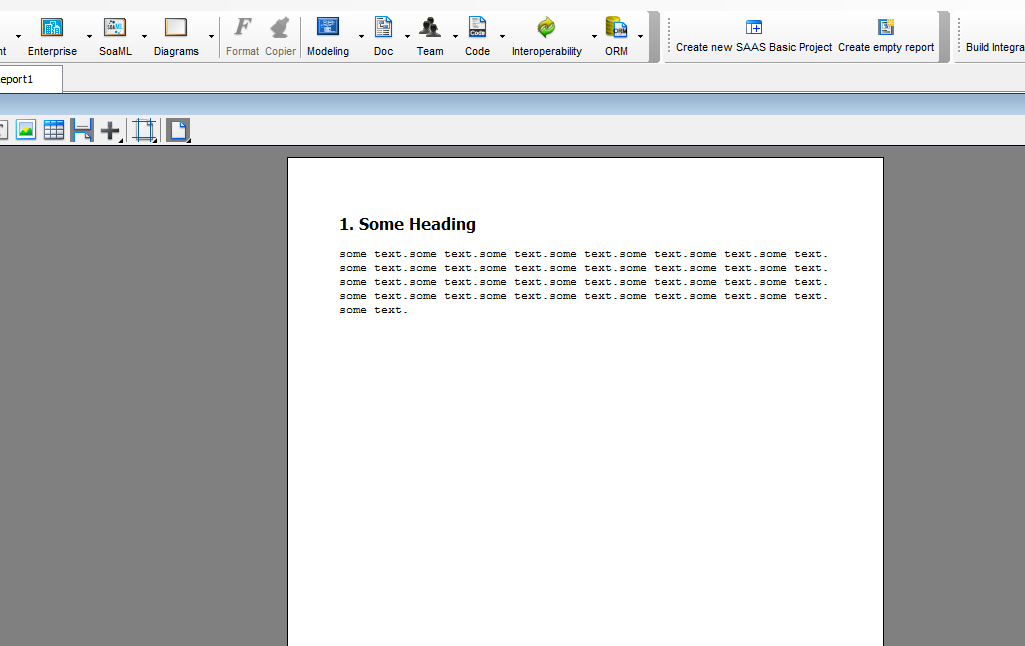Expand the Enterprise dropdown arrow
The width and height of the screenshot is (1025, 646).
pos(90,37)
